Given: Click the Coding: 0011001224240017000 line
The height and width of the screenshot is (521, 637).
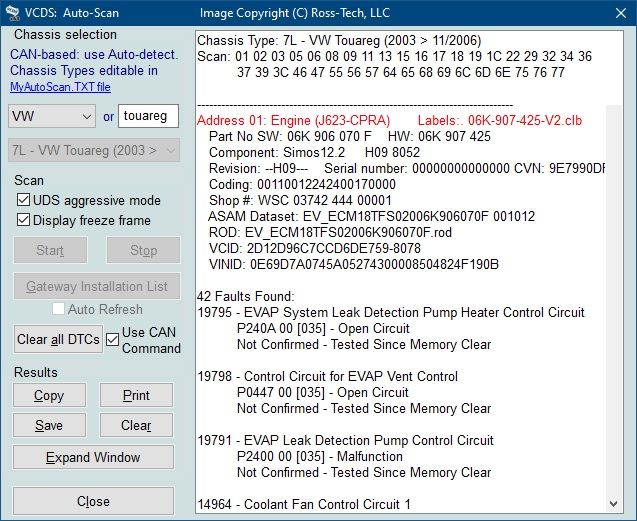Looking at the screenshot, I should [x=302, y=185].
